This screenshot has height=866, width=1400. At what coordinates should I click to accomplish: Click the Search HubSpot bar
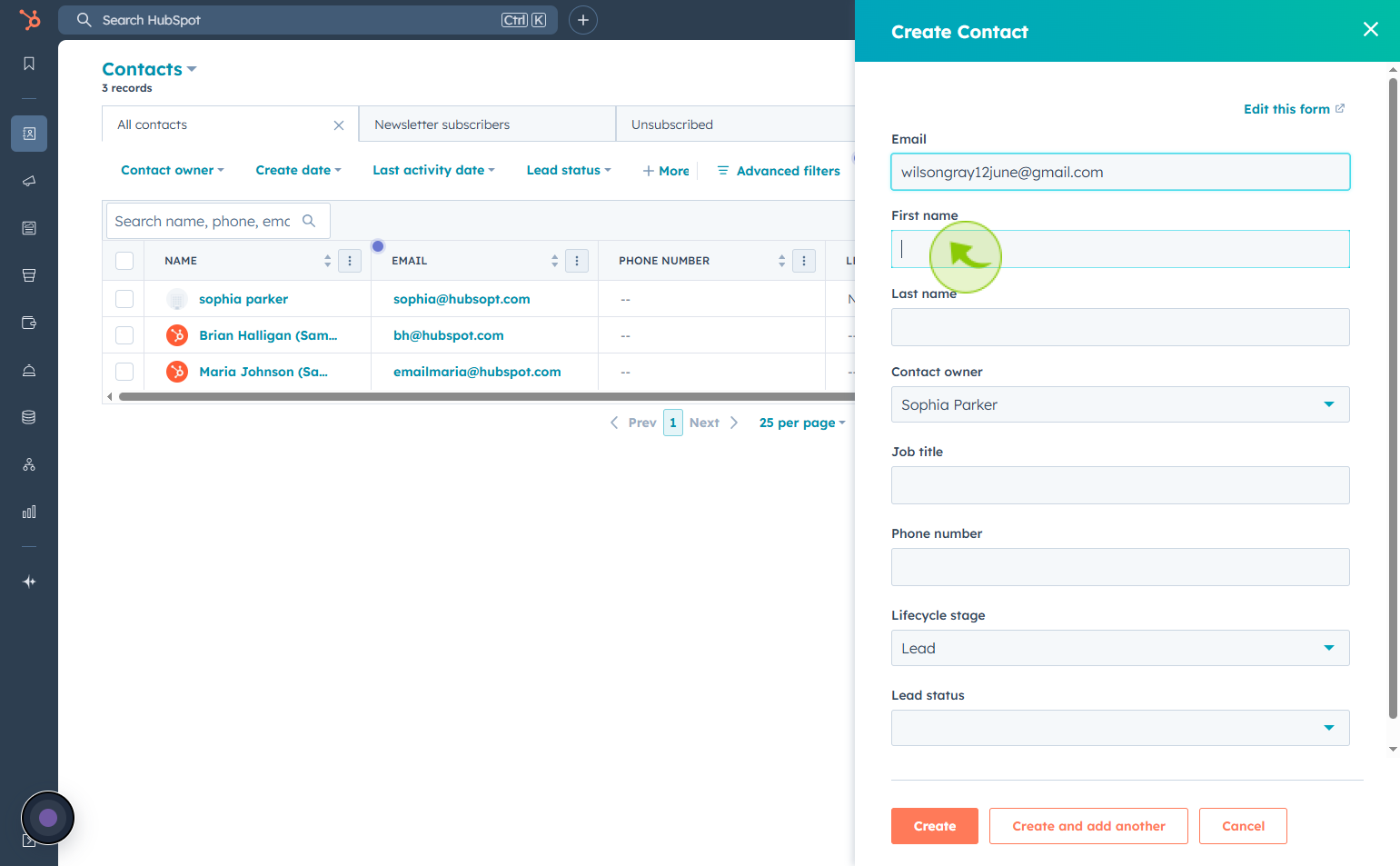click(x=308, y=20)
